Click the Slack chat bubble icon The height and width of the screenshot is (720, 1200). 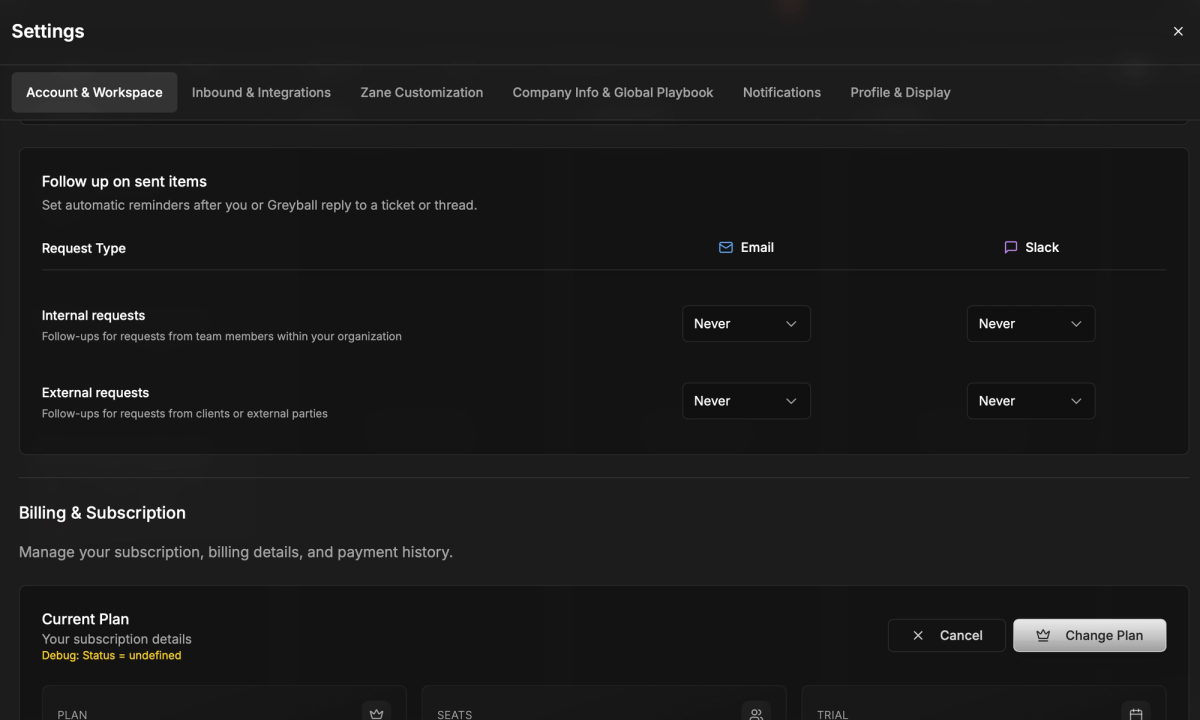pos(1011,247)
